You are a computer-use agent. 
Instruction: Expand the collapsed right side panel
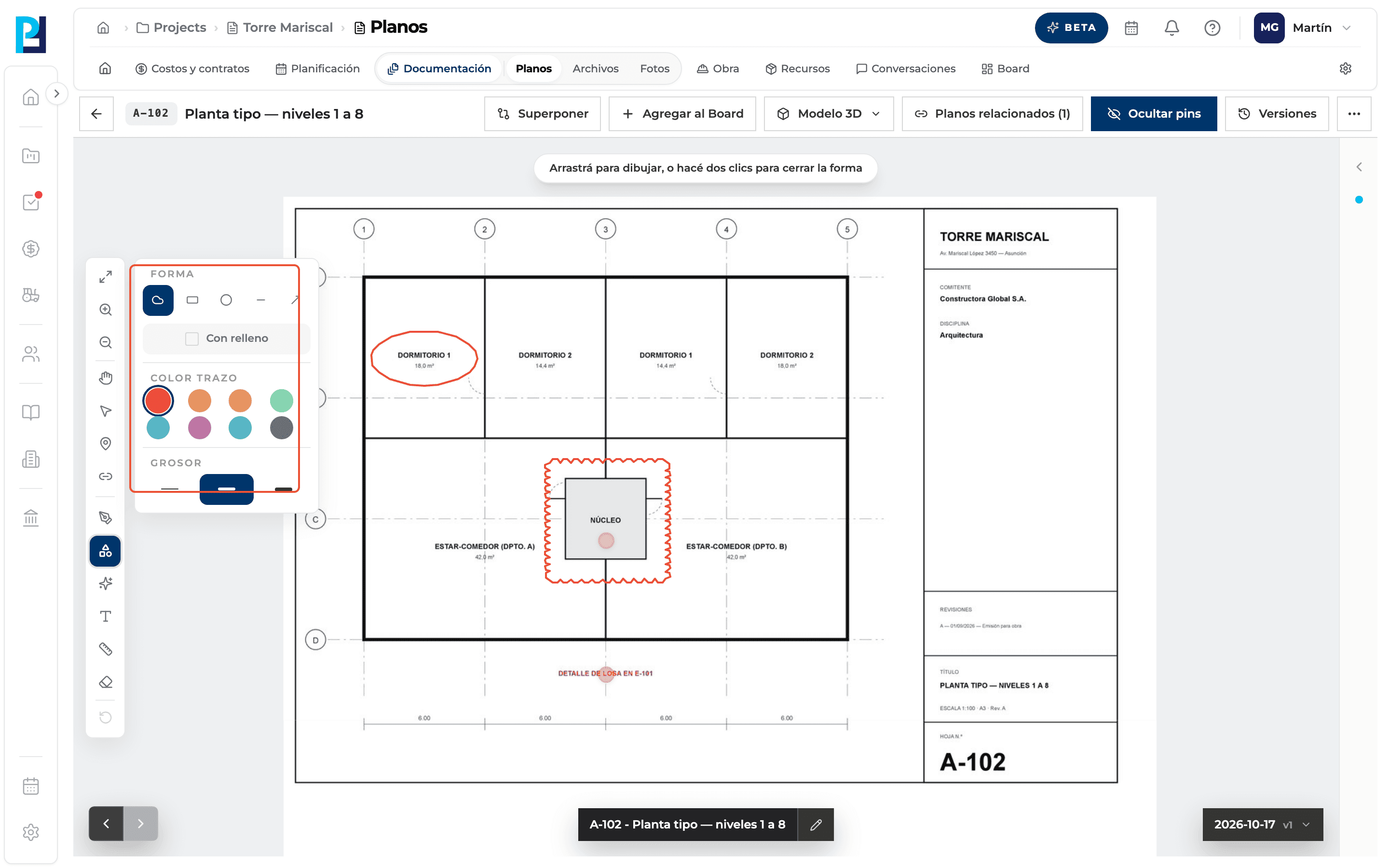(1359, 167)
